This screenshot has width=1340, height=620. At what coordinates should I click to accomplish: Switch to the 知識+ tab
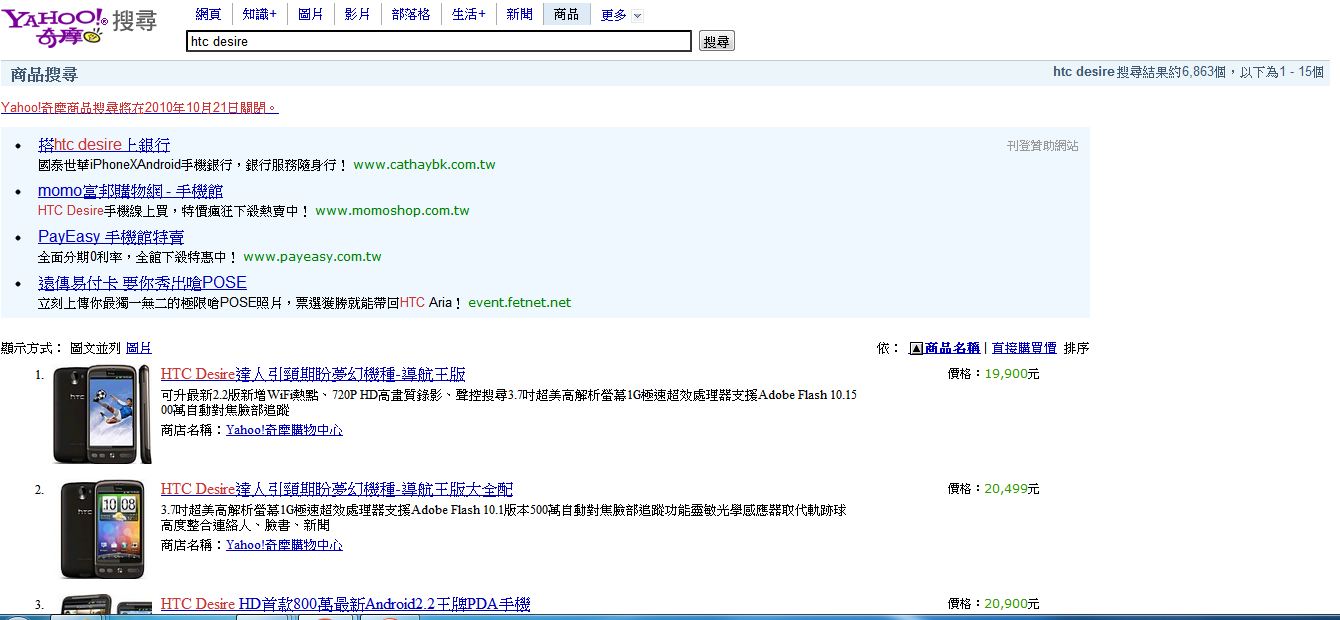click(259, 14)
